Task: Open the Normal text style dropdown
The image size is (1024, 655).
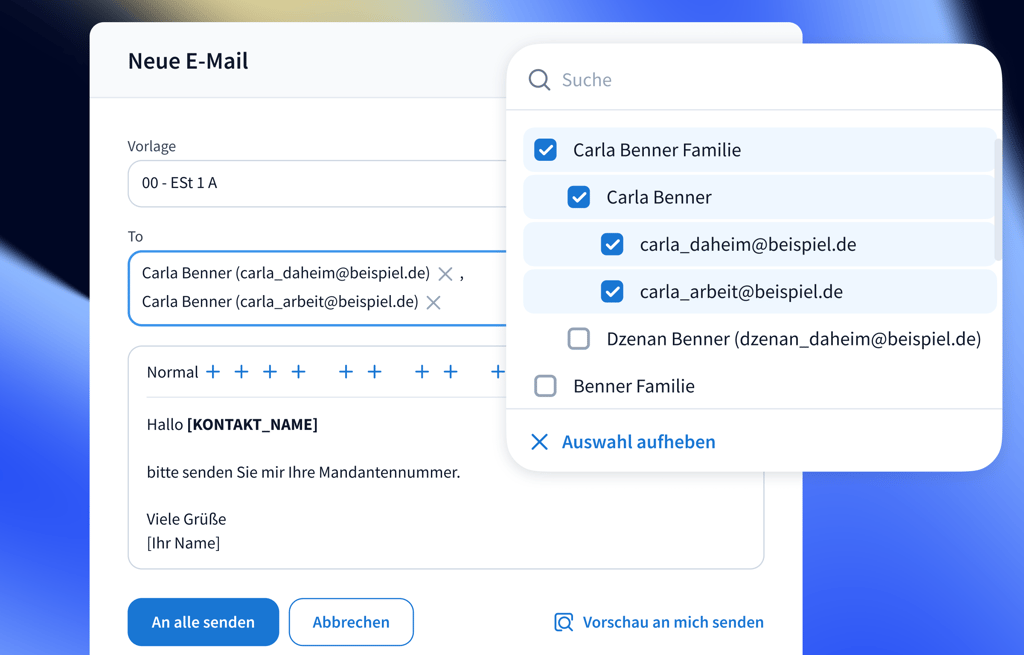Action: [172, 372]
